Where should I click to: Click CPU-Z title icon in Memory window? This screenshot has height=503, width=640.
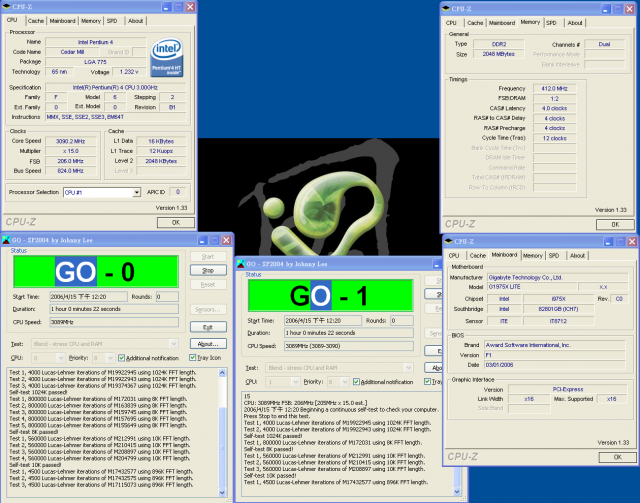click(x=446, y=9)
